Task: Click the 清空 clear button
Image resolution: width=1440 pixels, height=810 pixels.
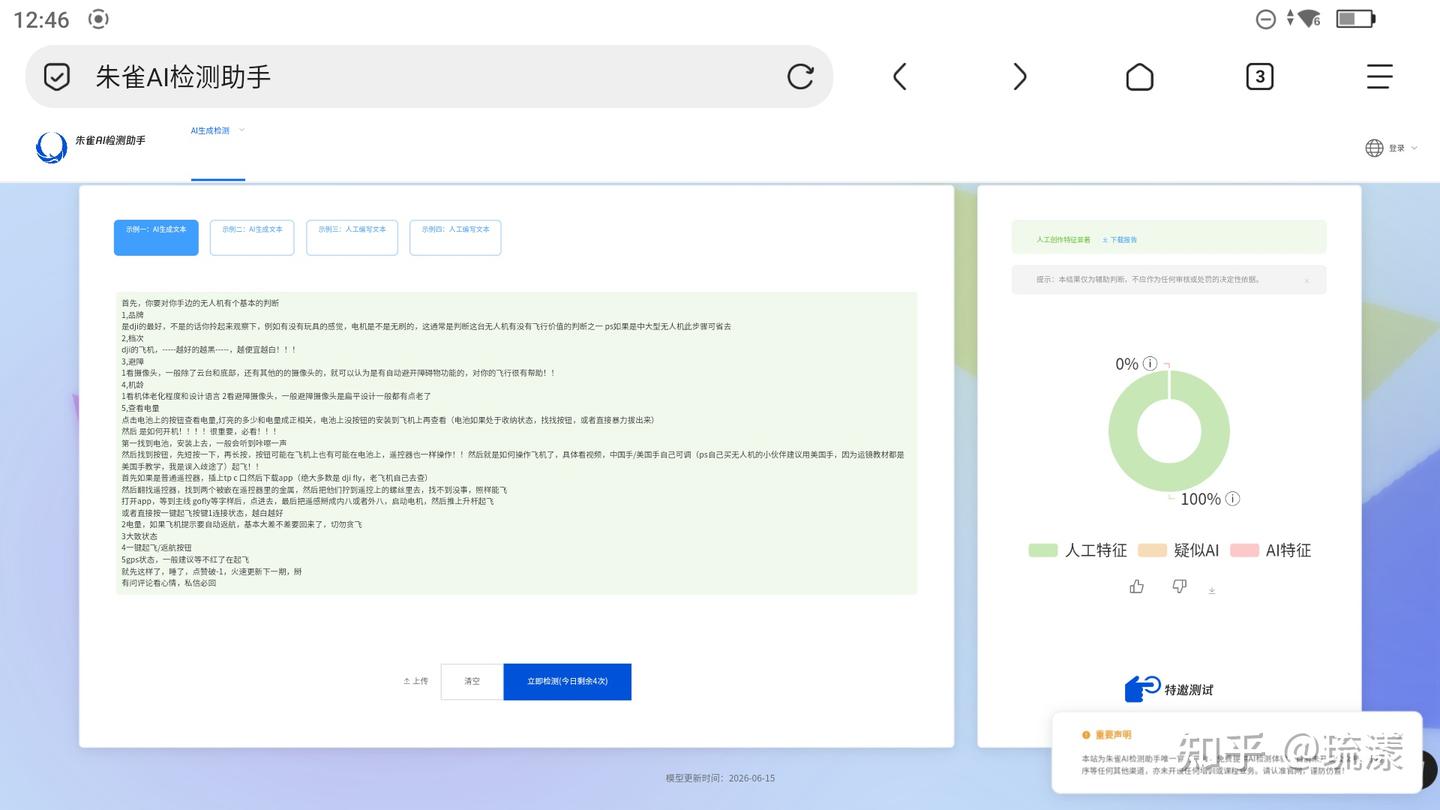Action: (472, 682)
